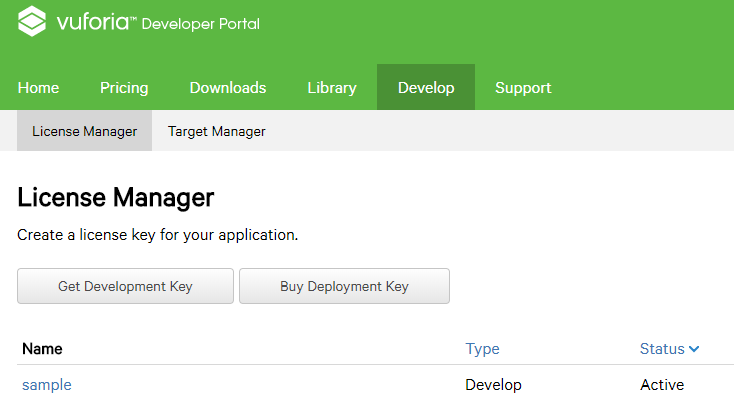Open the Downloads section

(x=228, y=88)
